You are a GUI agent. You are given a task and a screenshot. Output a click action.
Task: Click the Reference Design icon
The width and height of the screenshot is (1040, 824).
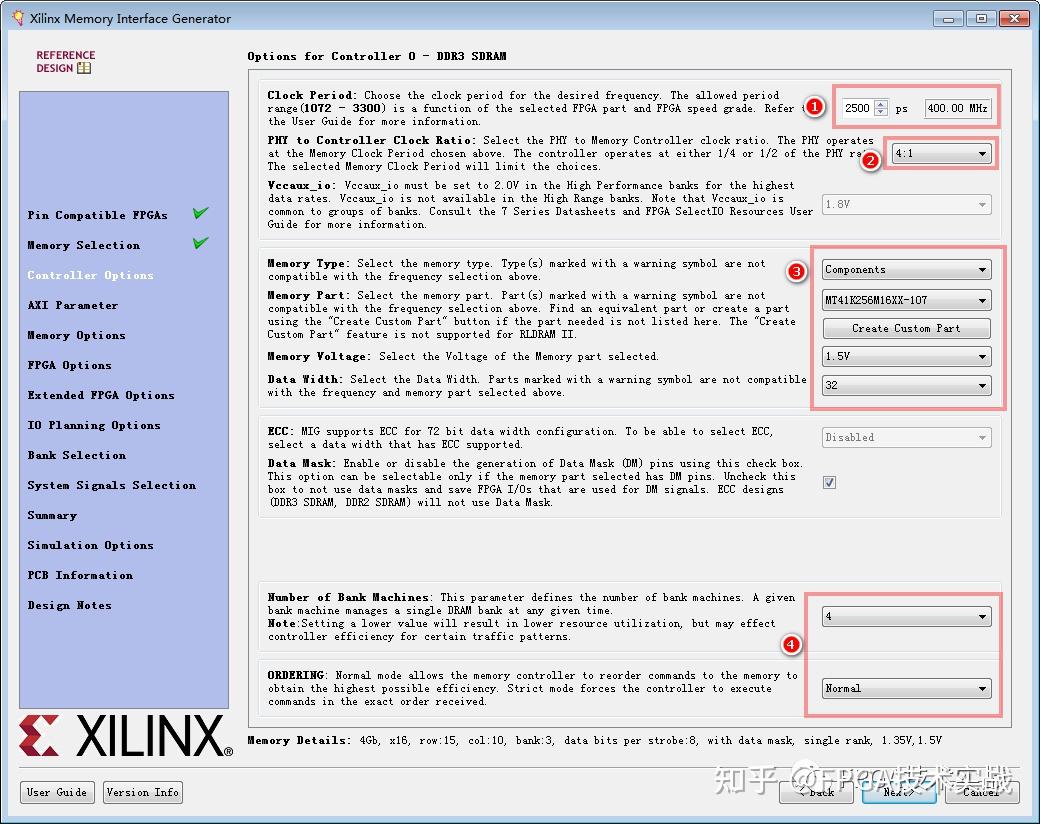(x=85, y=68)
